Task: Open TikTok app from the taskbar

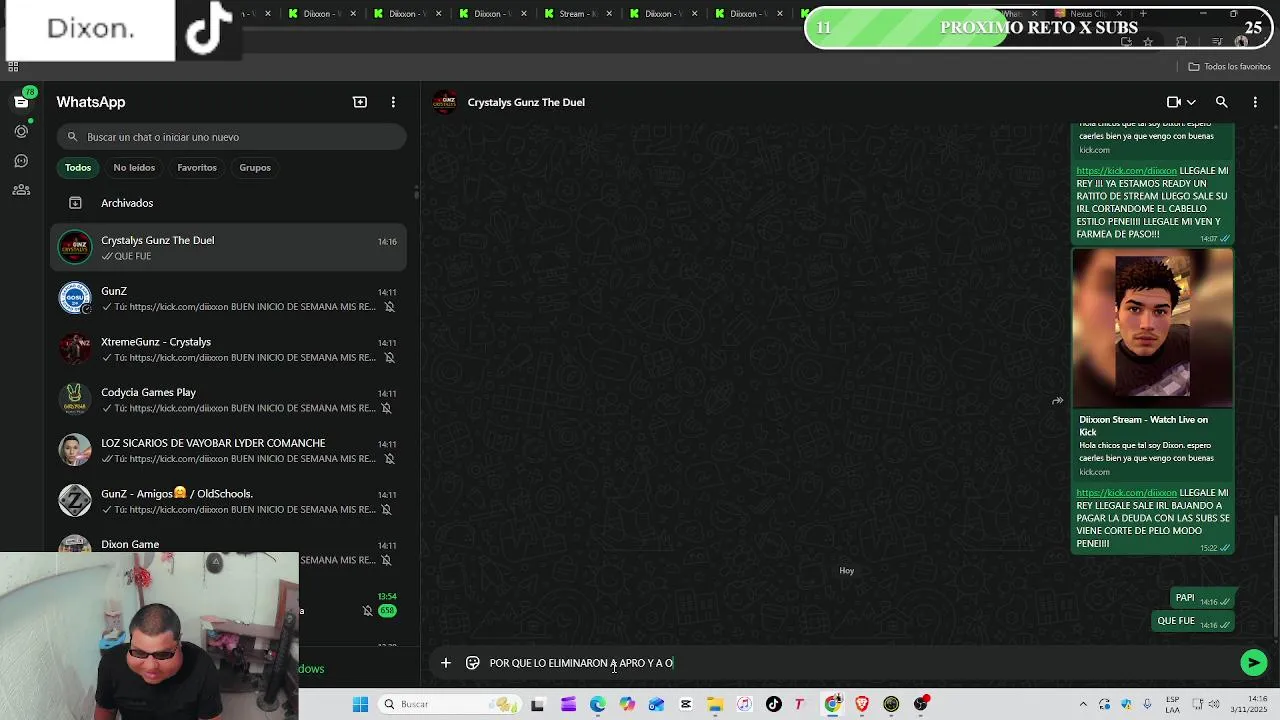Action: [x=774, y=705]
